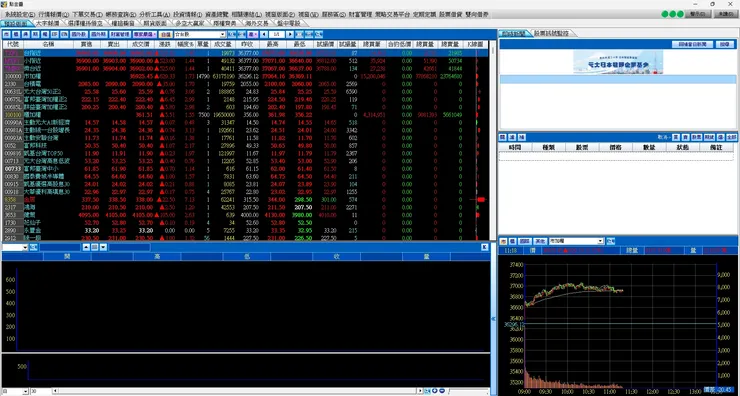Go to previous page of quote list

pos(264,34)
